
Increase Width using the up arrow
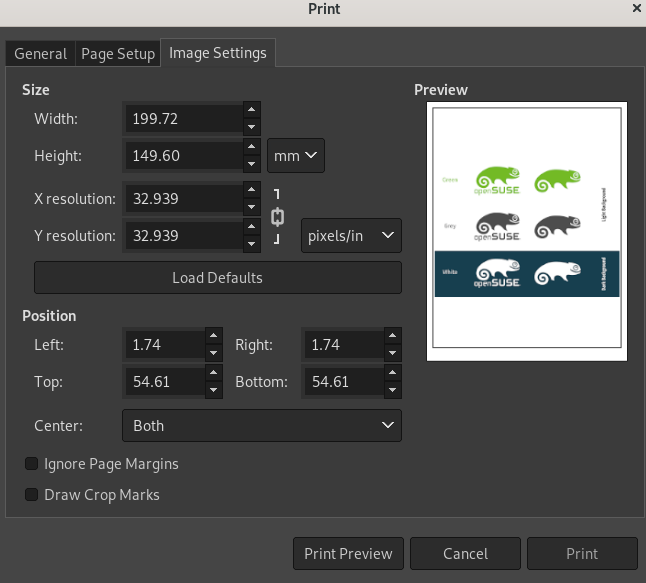[x=252, y=110]
